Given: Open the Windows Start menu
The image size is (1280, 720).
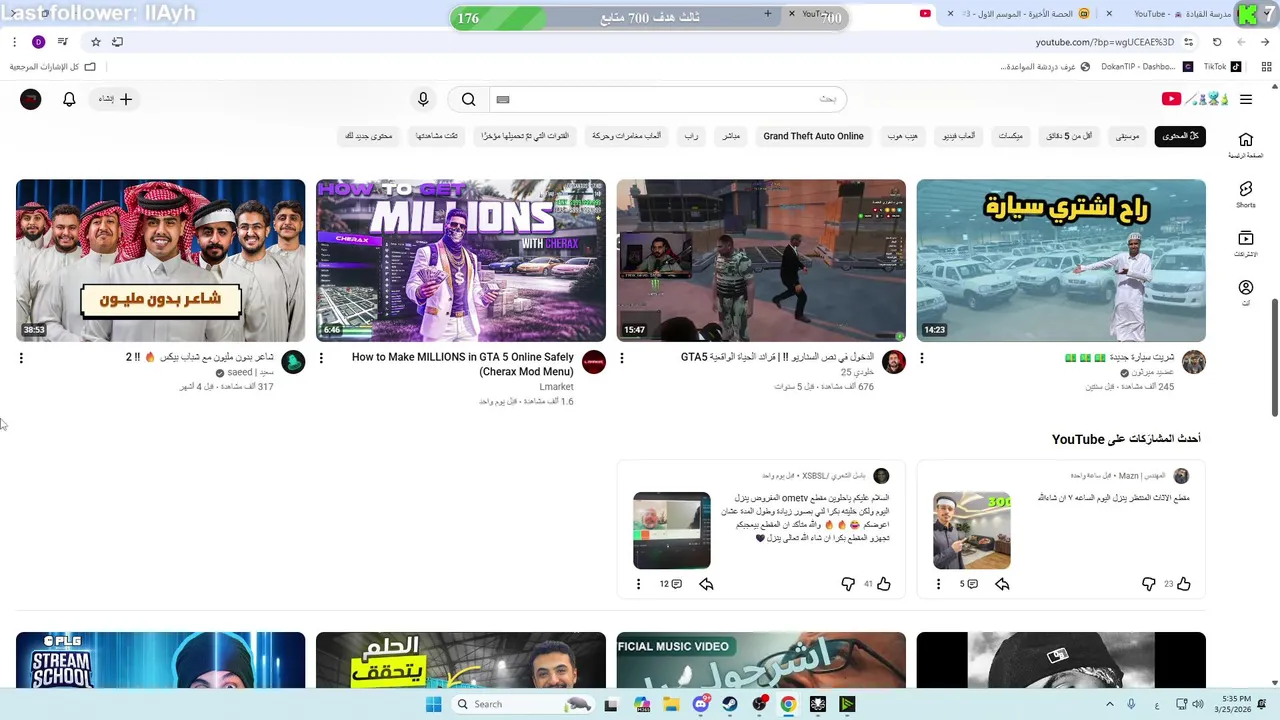Looking at the screenshot, I should pos(433,704).
